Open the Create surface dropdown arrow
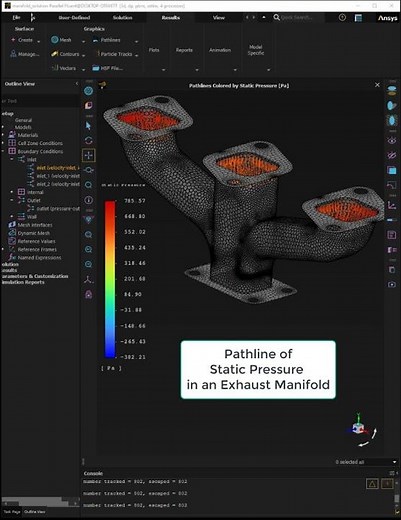Viewport: 401px width, 520px height. click(39, 42)
